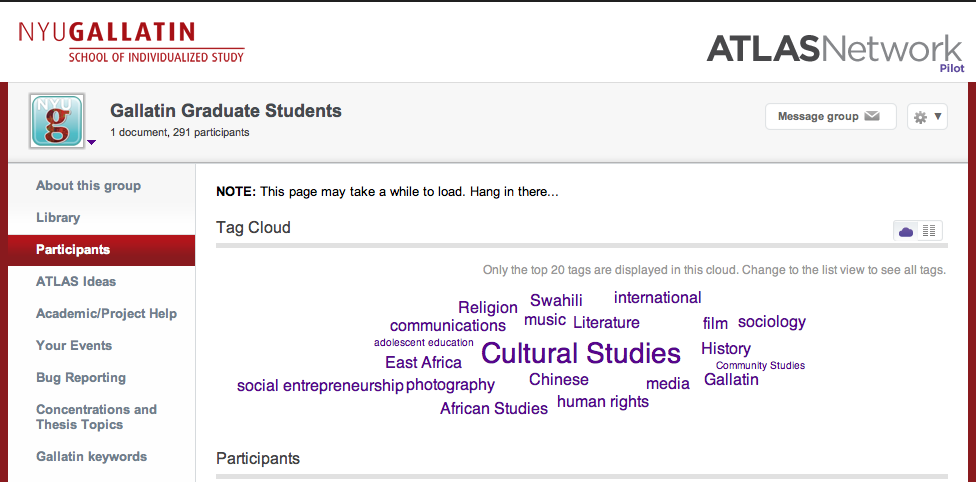Open ATLAS Ideas in sidebar
The width and height of the screenshot is (976, 482).
[76, 281]
